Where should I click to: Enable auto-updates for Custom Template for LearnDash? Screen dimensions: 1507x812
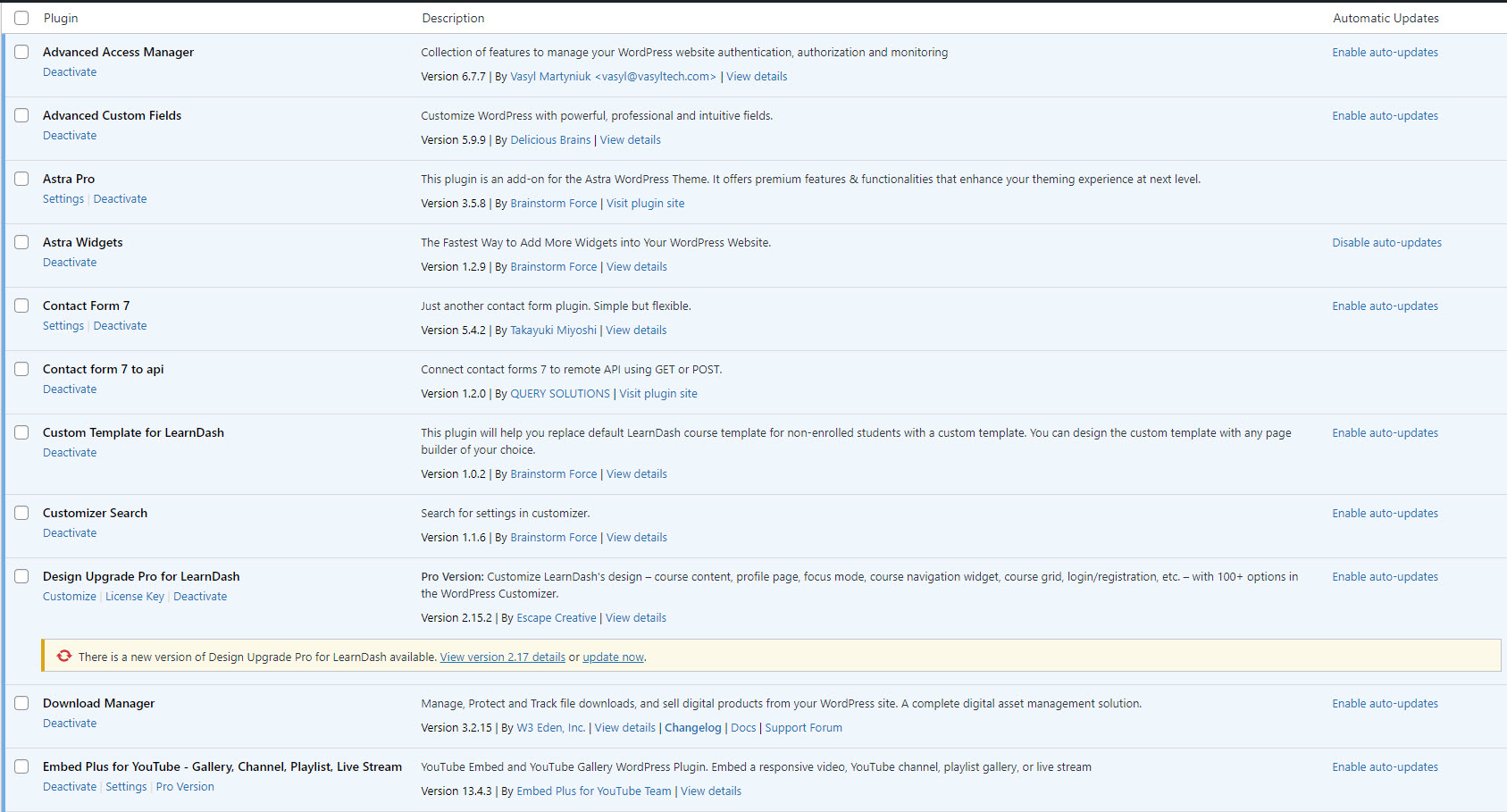tap(1386, 433)
